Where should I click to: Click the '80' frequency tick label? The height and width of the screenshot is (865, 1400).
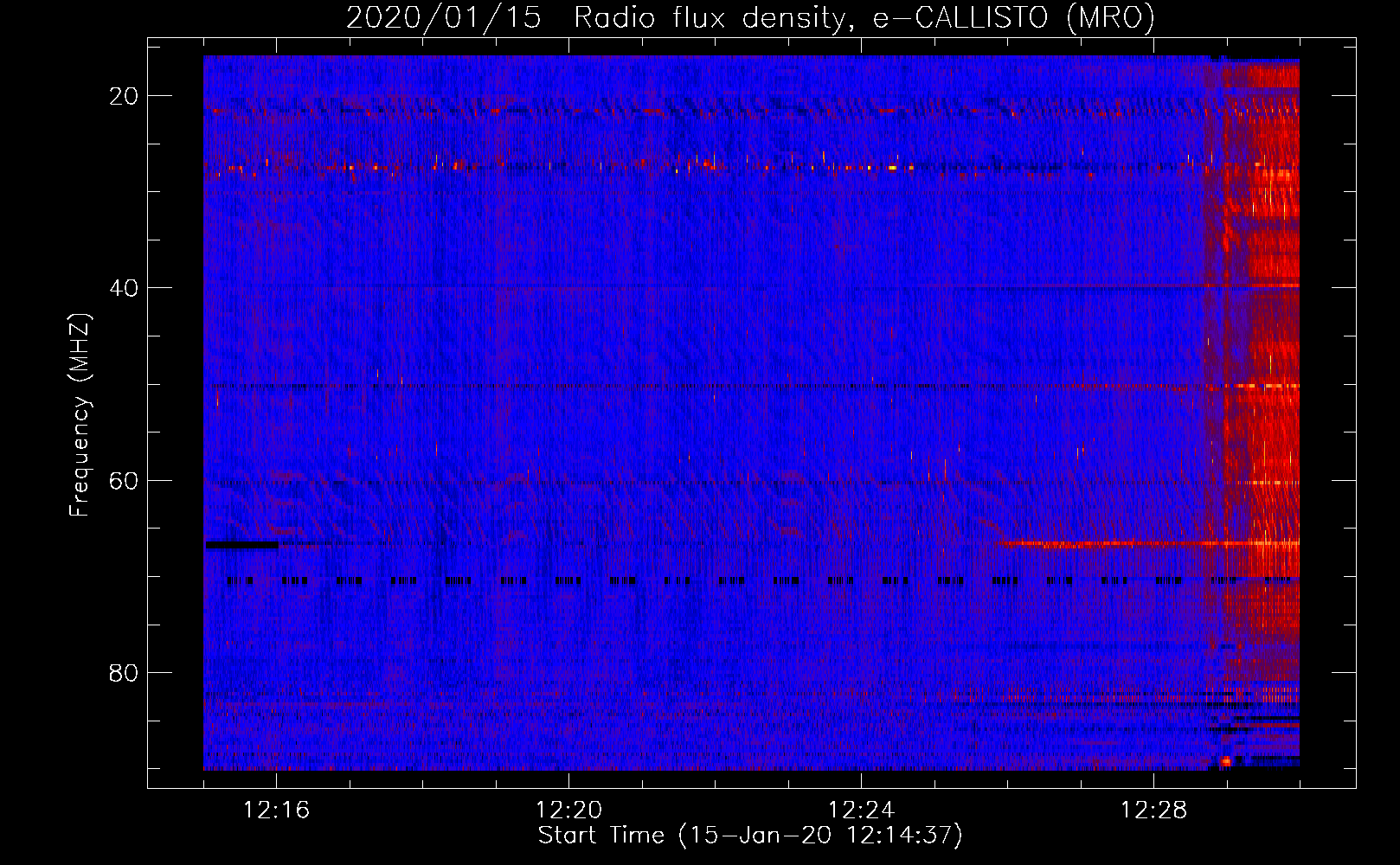pyautogui.click(x=125, y=672)
